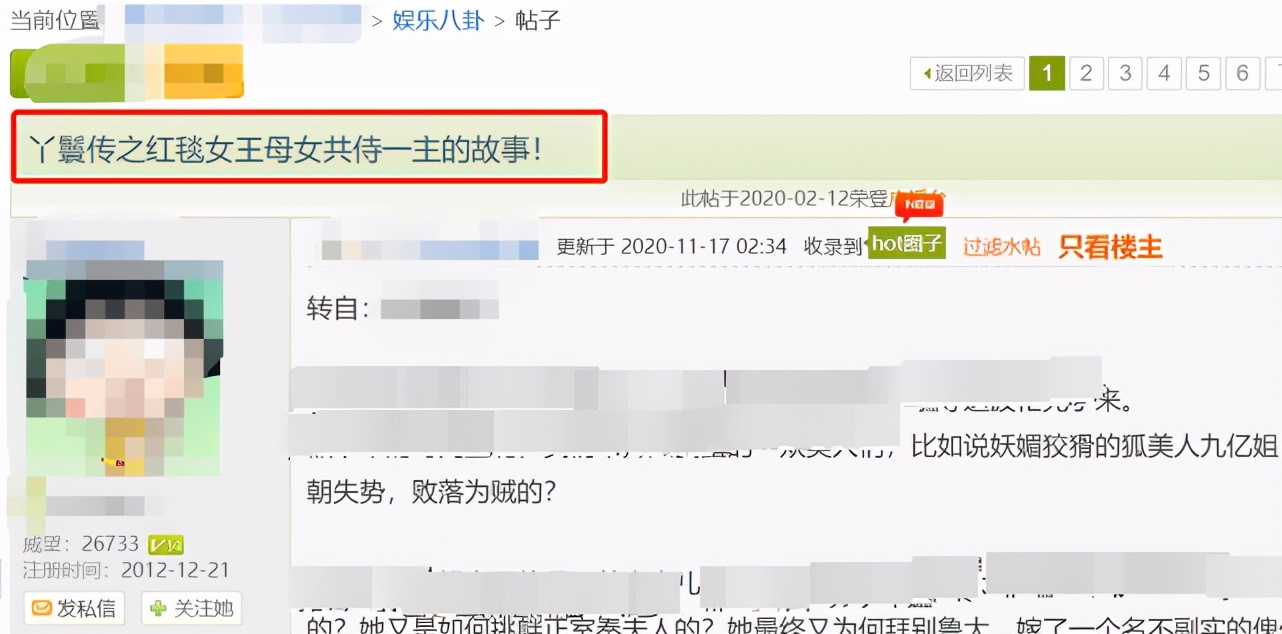Image resolution: width=1282 pixels, height=634 pixels.
Task: Go to page 5
Action: (1203, 73)
